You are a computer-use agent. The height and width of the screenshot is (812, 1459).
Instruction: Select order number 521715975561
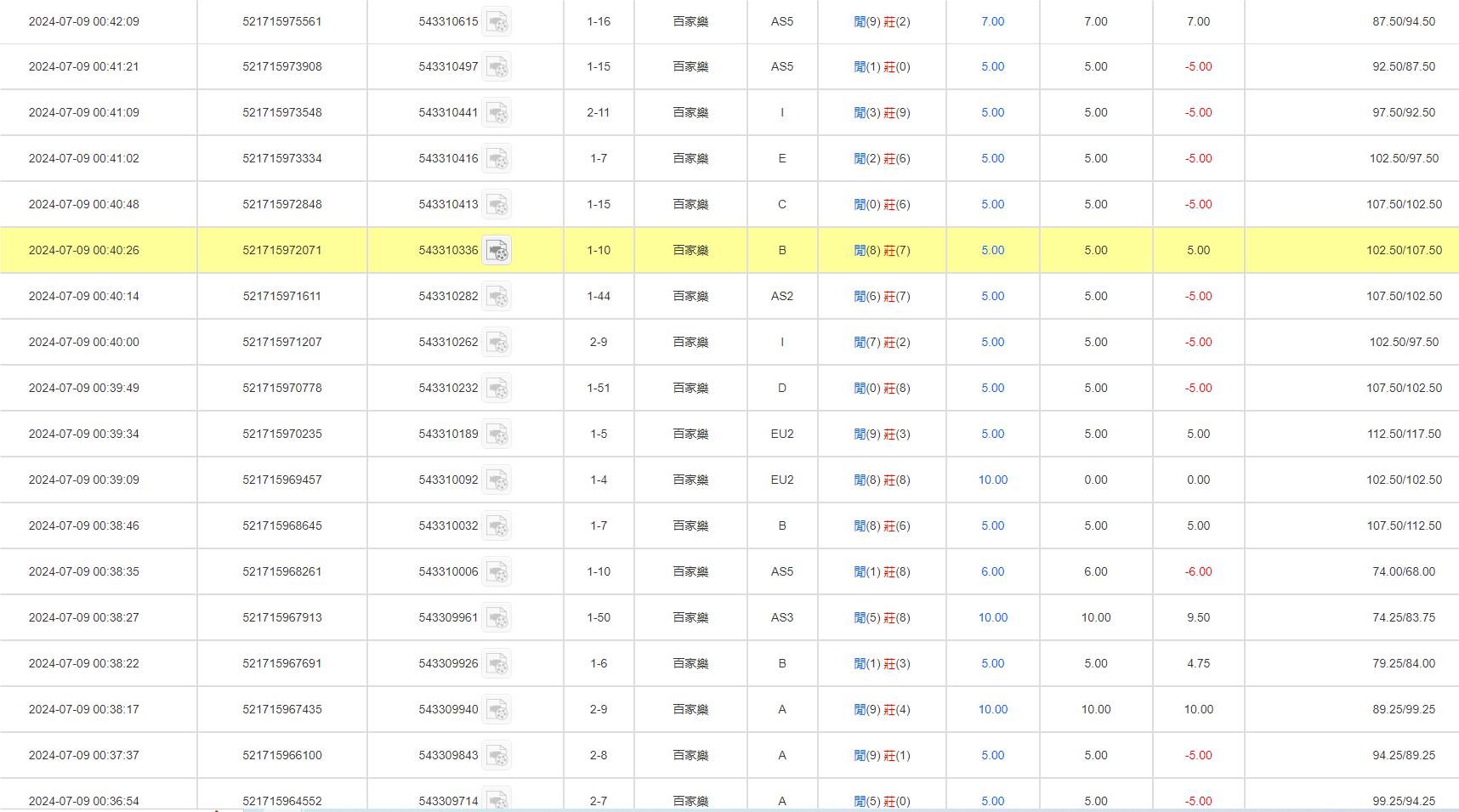[x=282, y=21]
